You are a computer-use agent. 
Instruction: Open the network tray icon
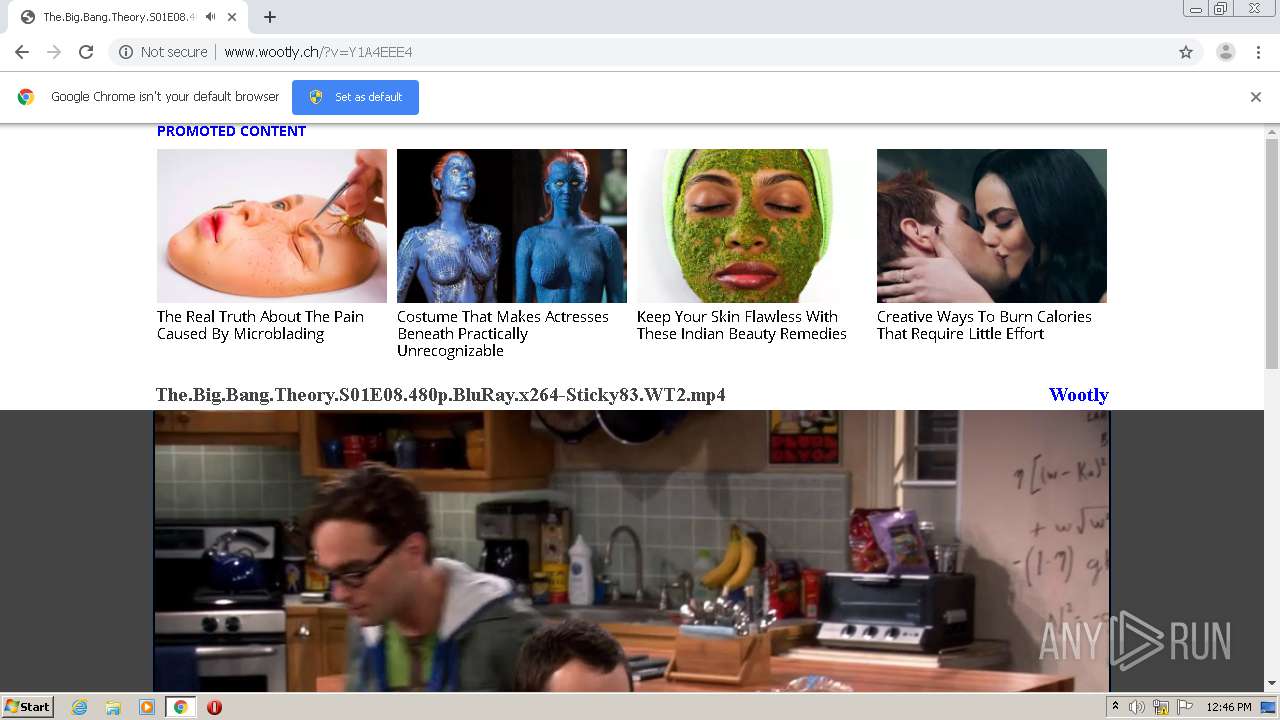point(1161,707)
